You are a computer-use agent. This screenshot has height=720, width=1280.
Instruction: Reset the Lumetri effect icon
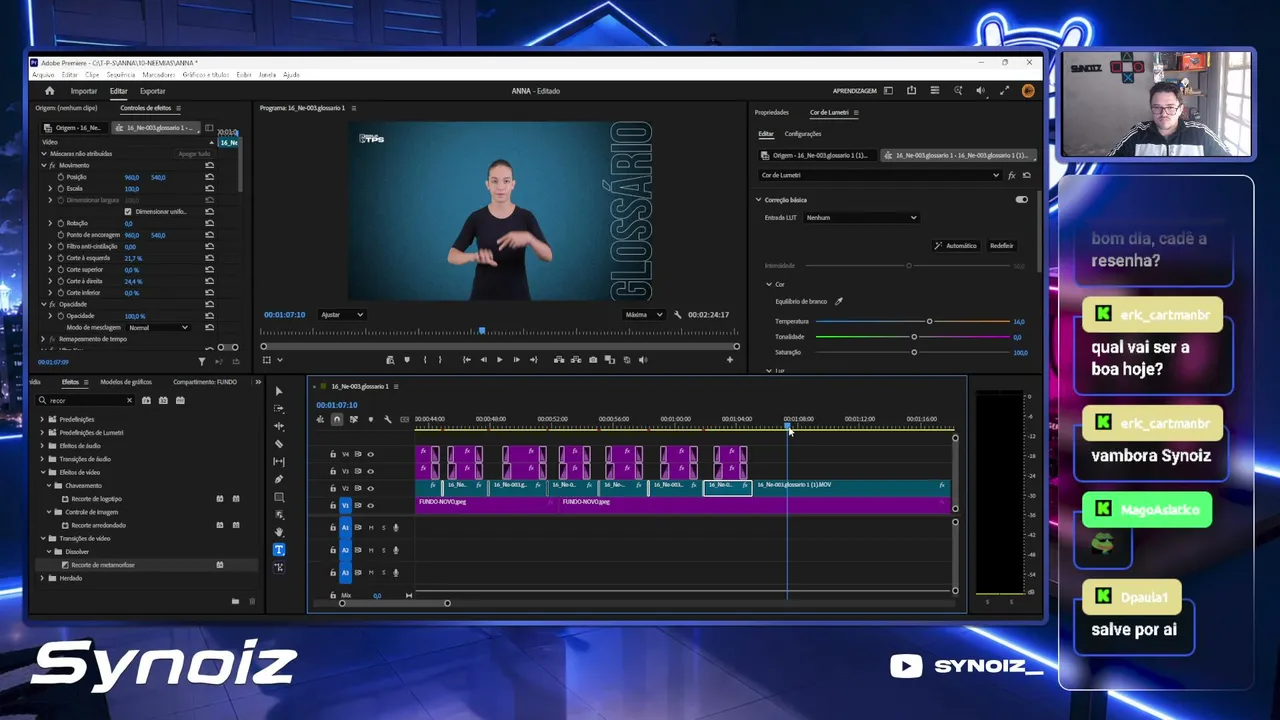(1027, 175)
